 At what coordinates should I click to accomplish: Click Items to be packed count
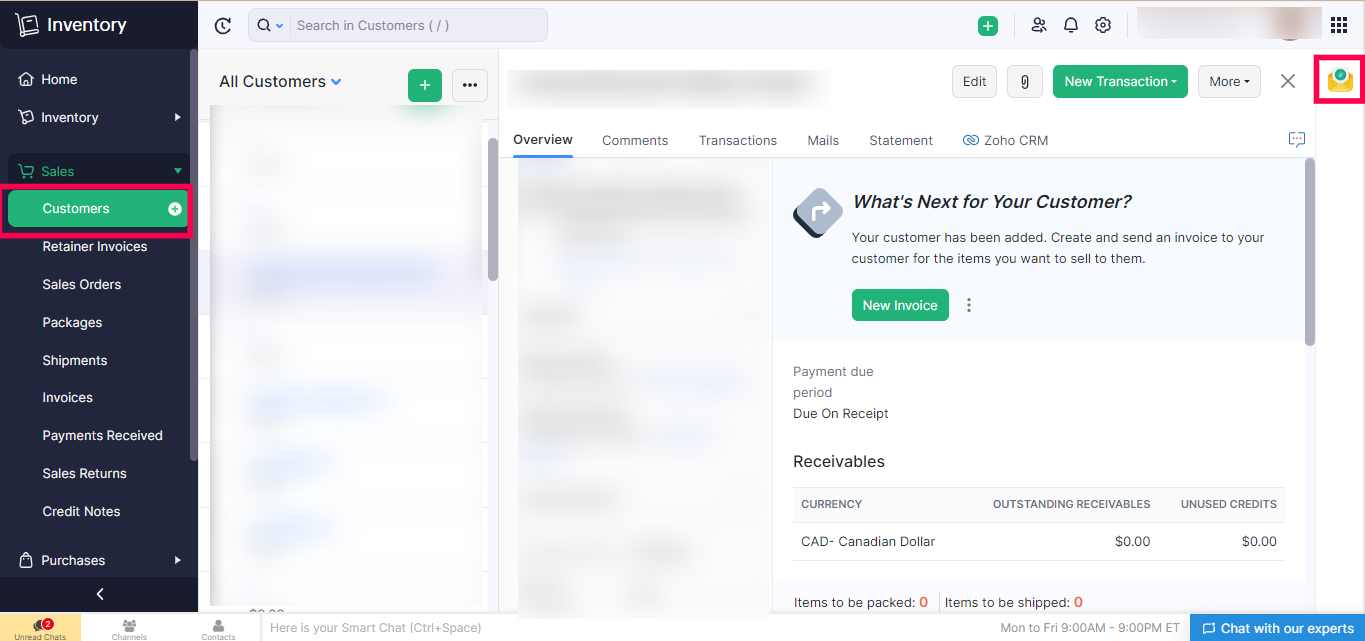coord(923,602)
